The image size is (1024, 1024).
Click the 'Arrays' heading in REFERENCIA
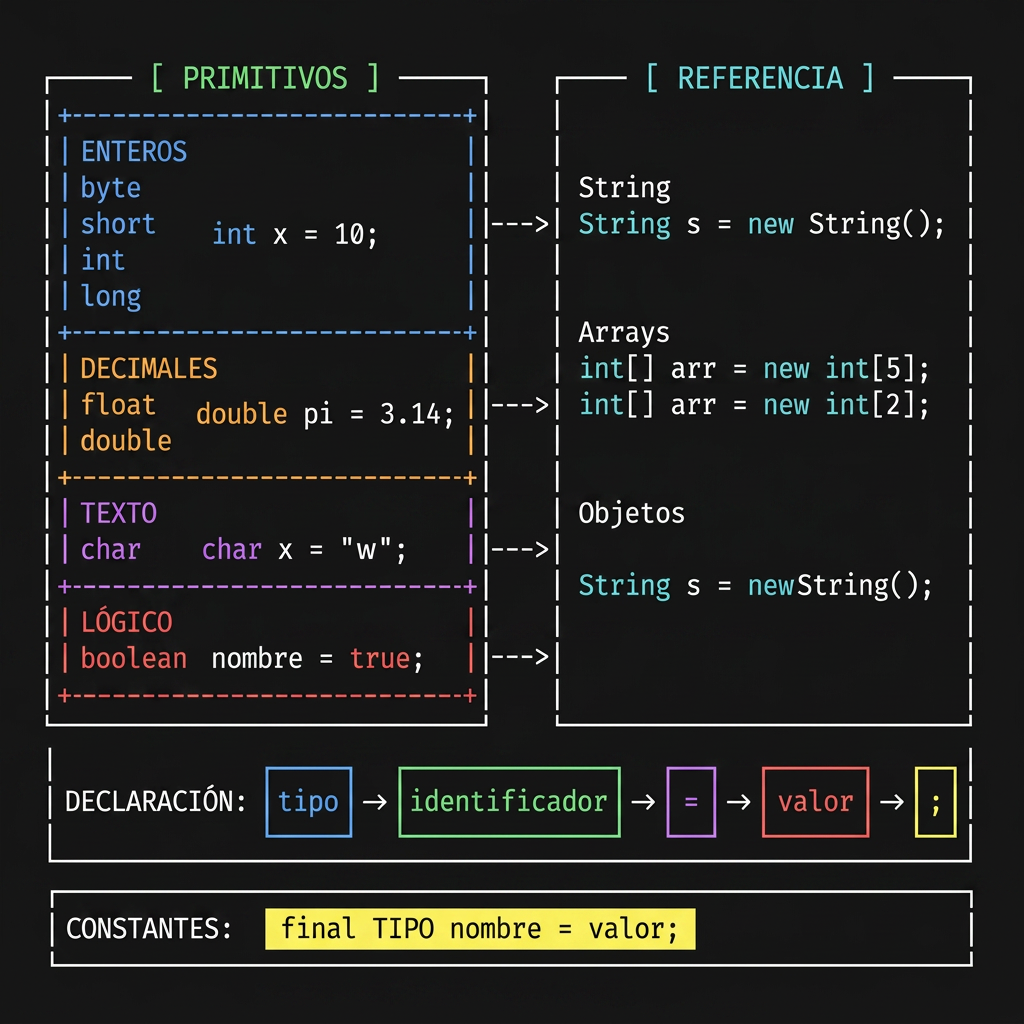624,333
